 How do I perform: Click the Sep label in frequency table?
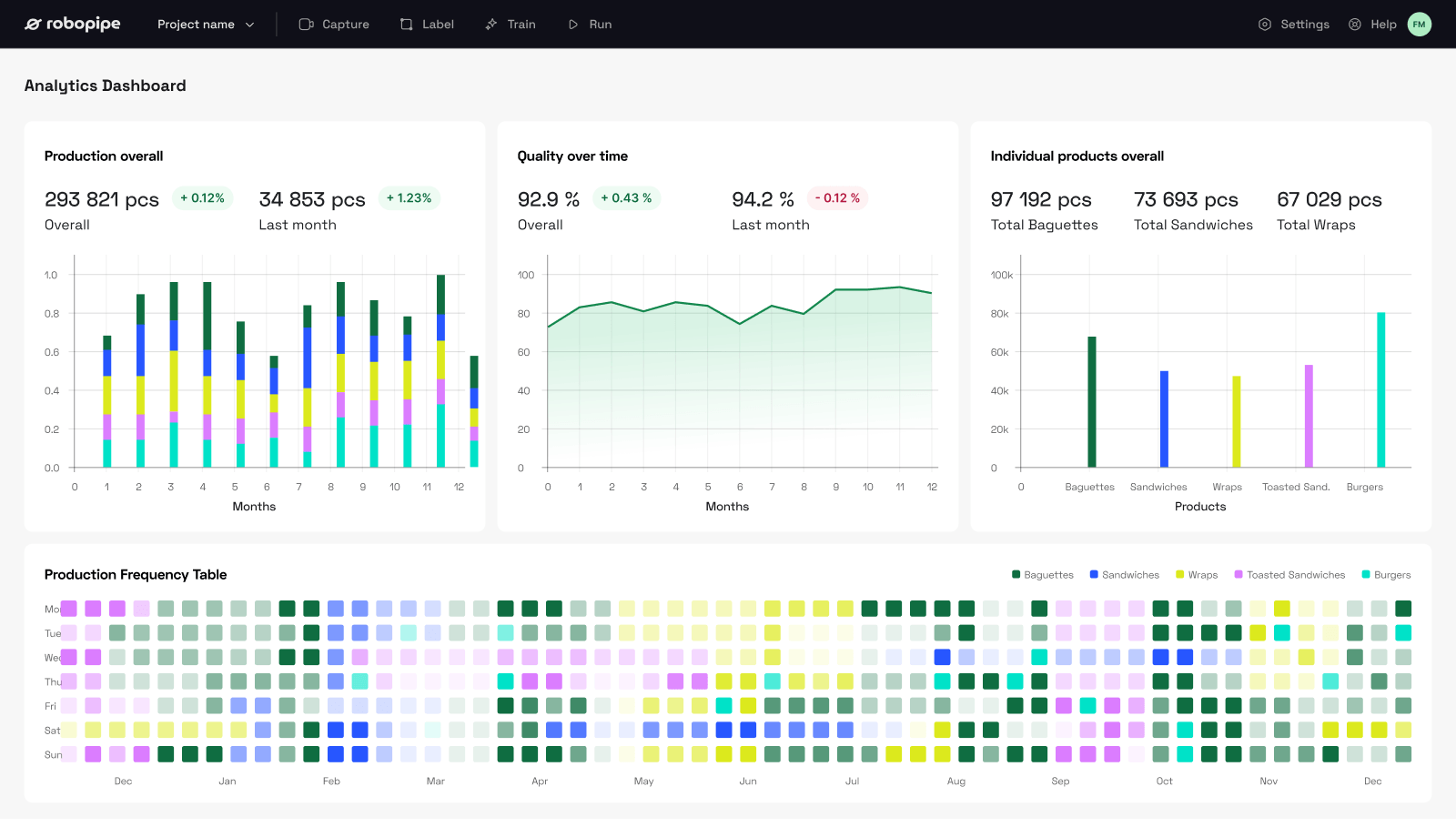pyautogui.click(x=1060, y=782)
